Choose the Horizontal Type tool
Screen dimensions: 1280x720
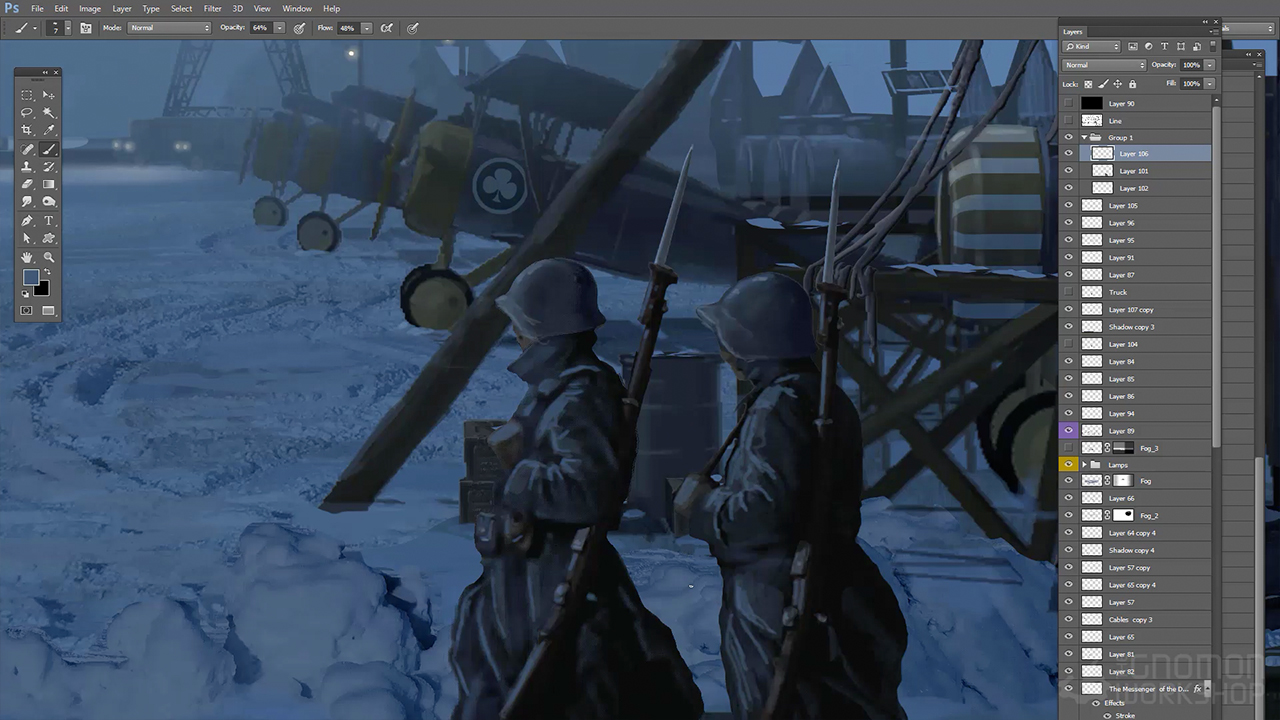49,221
